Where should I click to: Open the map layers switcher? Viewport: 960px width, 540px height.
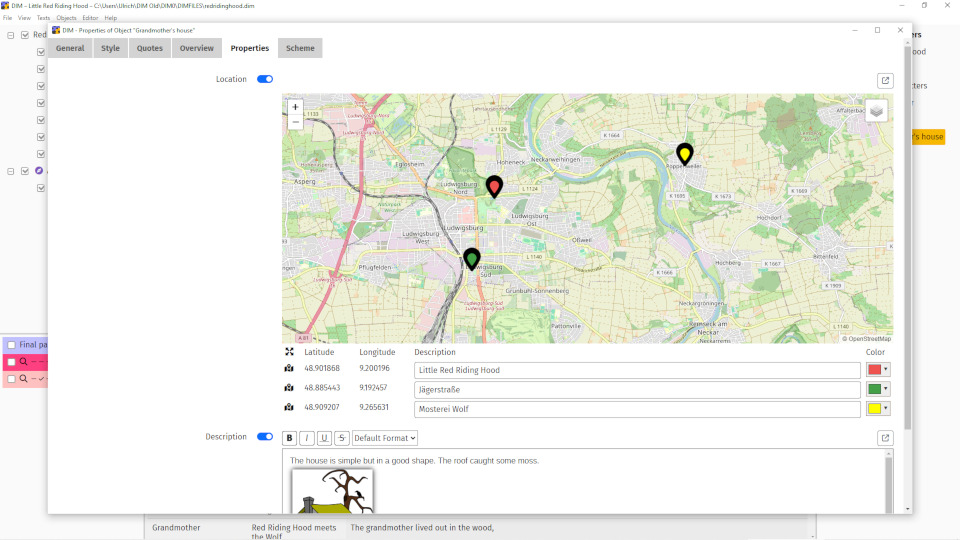876,111
